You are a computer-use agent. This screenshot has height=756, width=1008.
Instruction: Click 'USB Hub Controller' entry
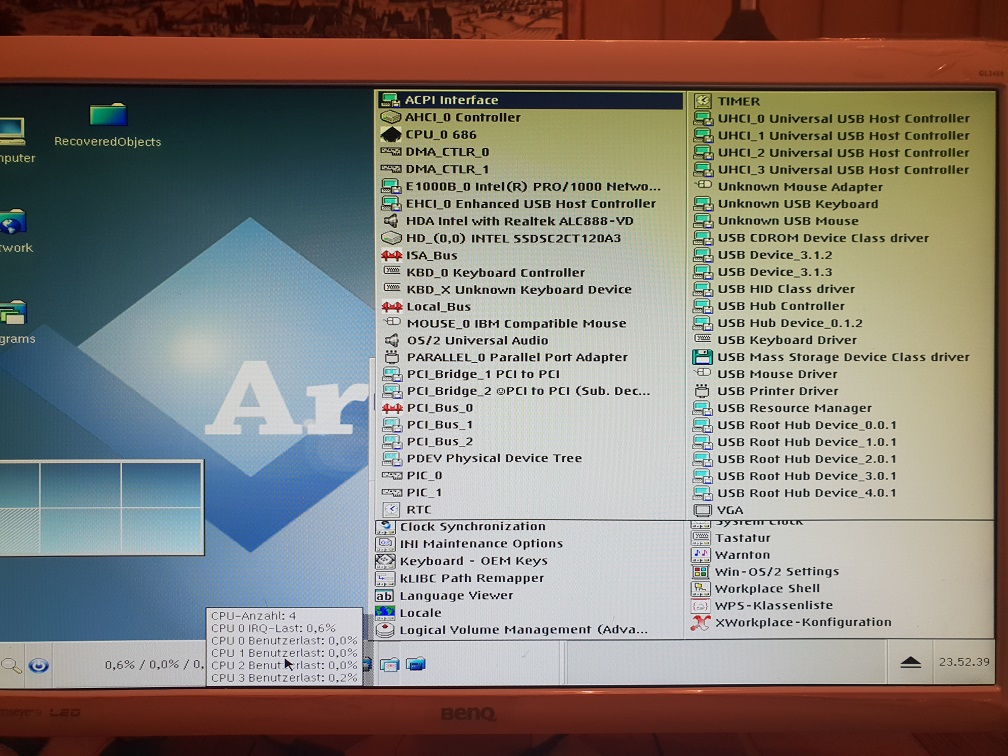tap(781, 306)
